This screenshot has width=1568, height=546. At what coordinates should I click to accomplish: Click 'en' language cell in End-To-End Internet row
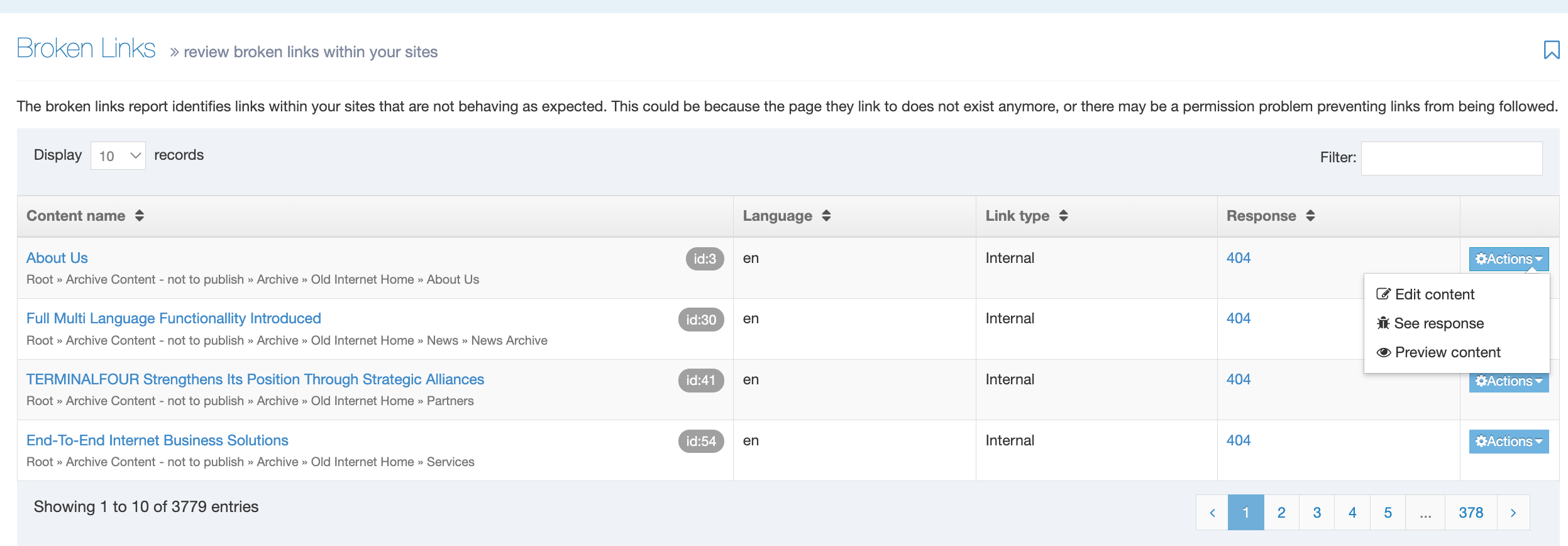click(x=751, y=440)
